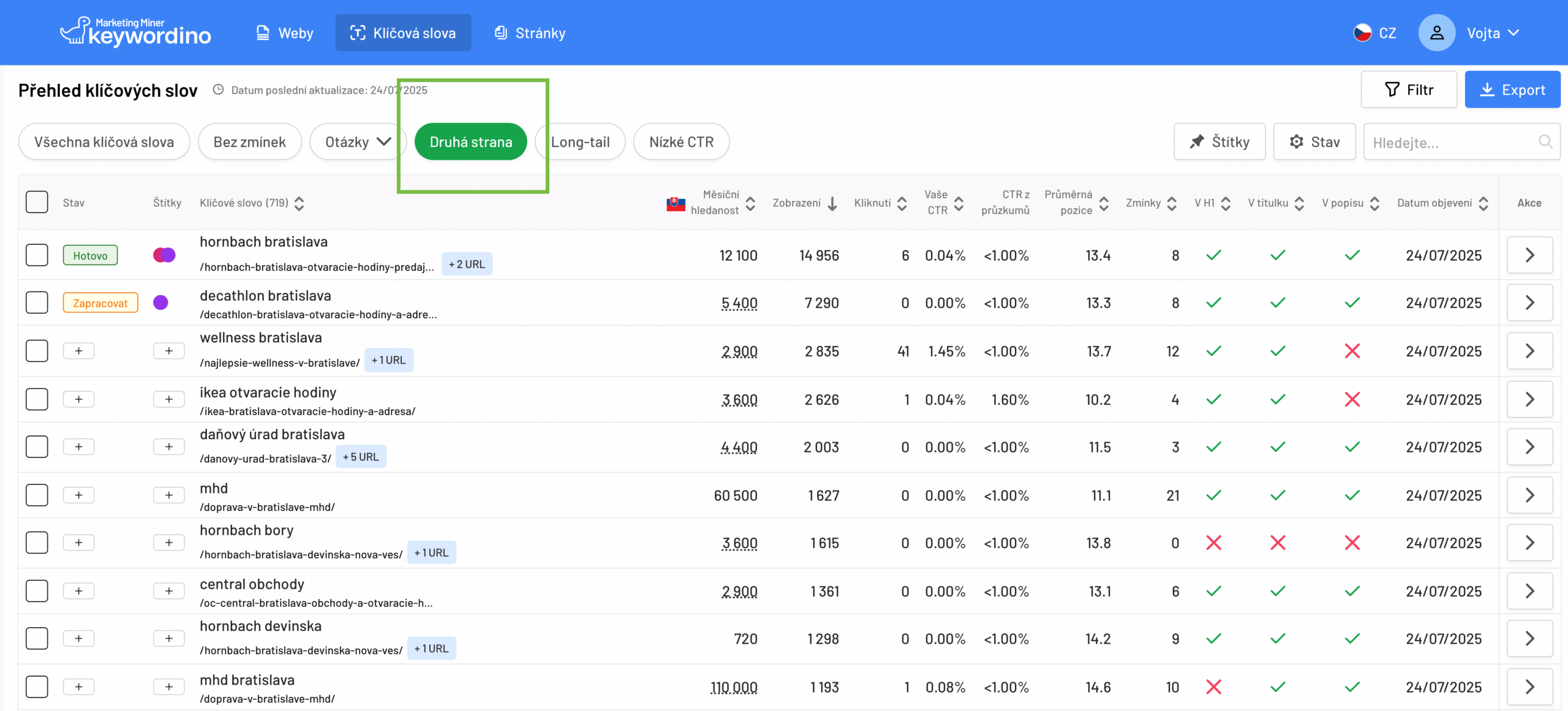This screenshot has height=711, width=1568.
Task: Sort by Kliknutí arrows
Action: (x=902, y=203)
